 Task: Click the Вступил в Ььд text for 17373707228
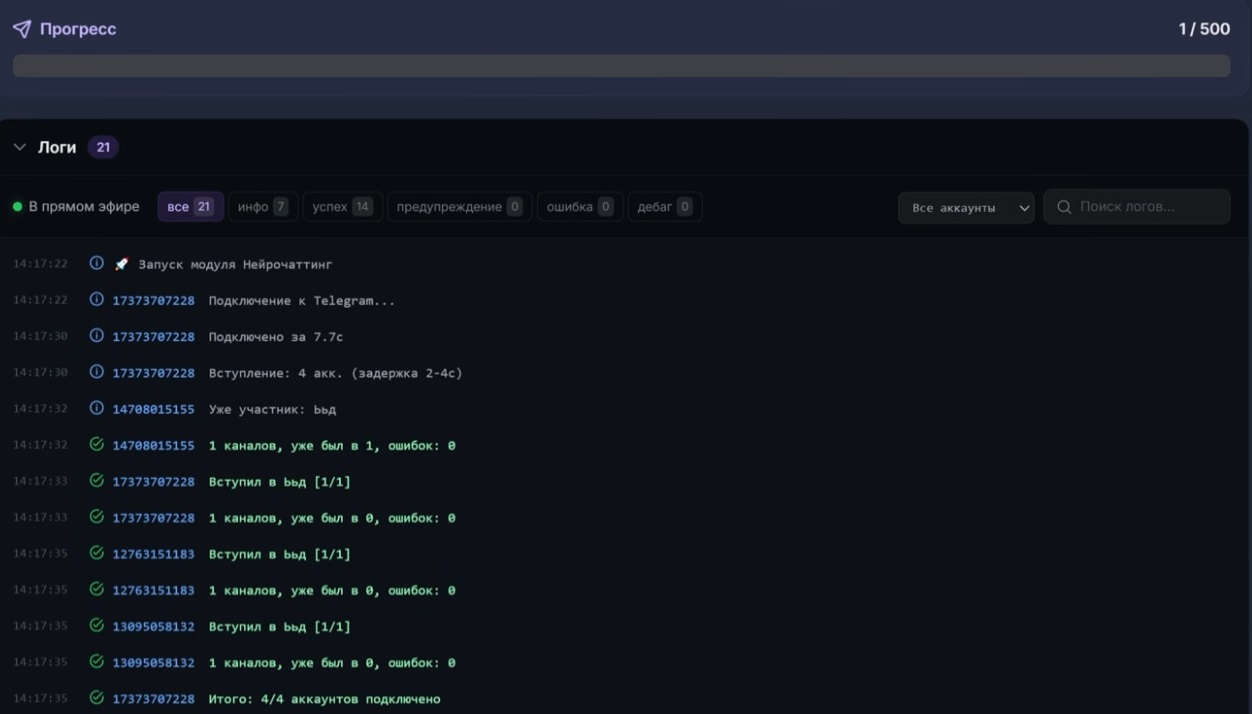(279, 482)
